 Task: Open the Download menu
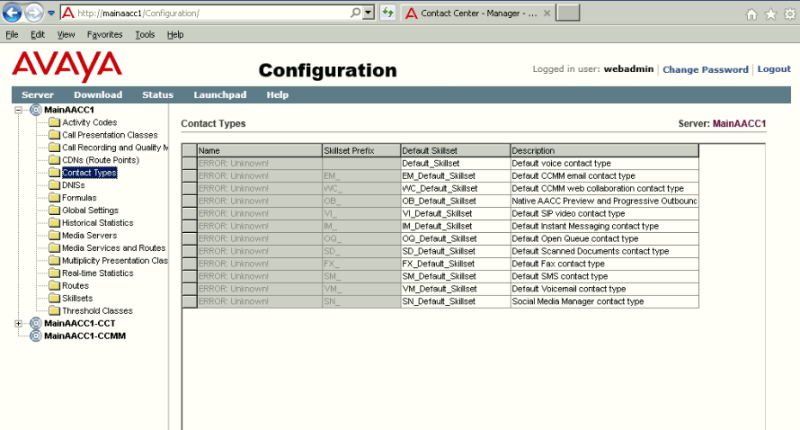tap(98, 95)
